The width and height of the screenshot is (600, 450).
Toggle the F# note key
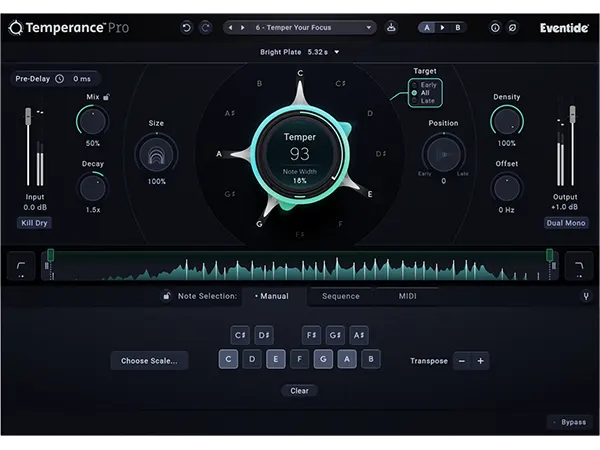(x=311, y=335)
